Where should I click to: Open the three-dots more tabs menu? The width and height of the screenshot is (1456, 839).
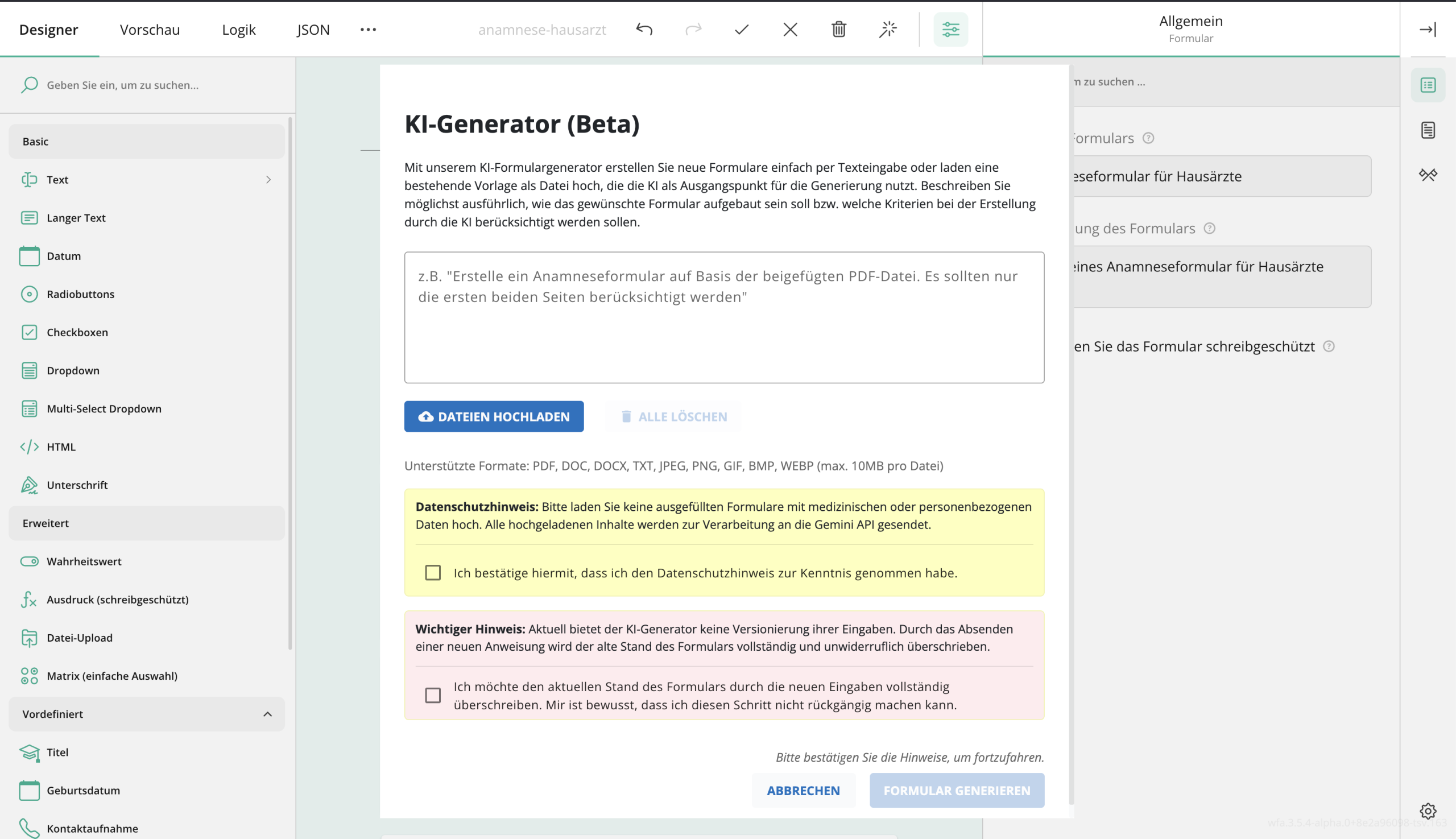click(368, 30)
